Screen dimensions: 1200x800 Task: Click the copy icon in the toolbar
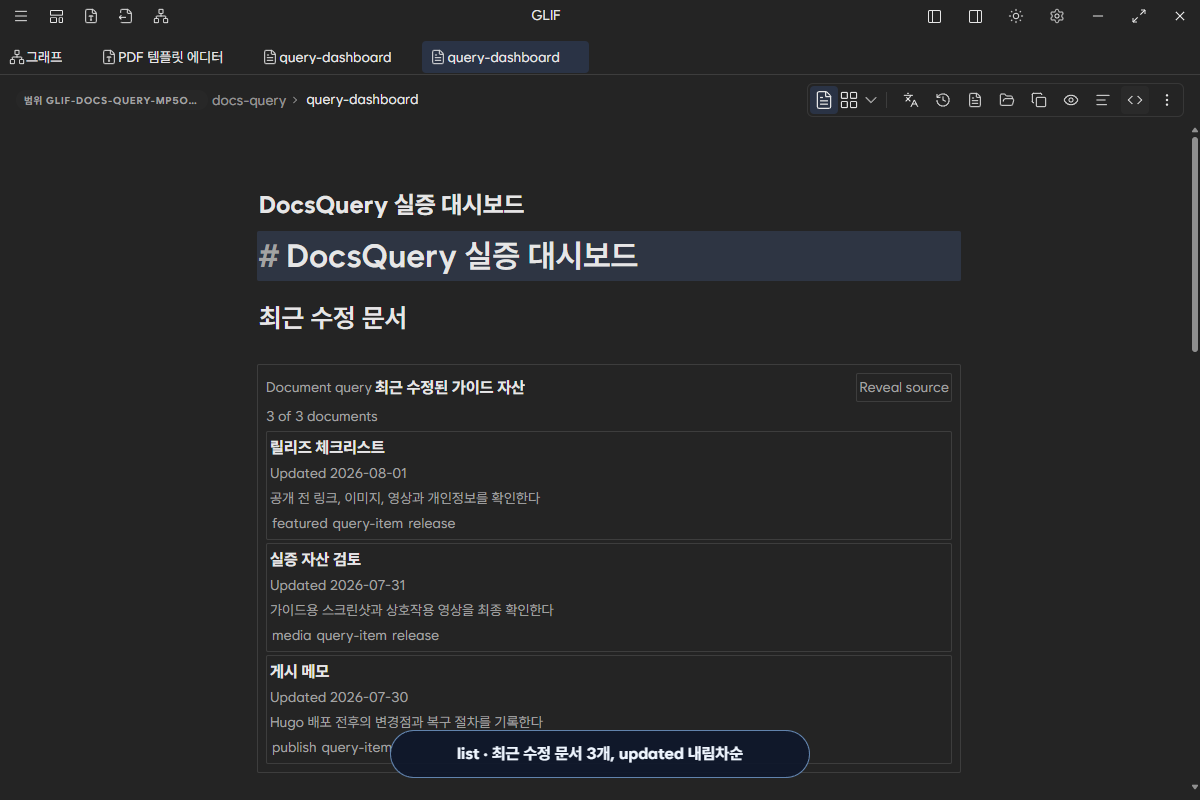[1039, 100]
